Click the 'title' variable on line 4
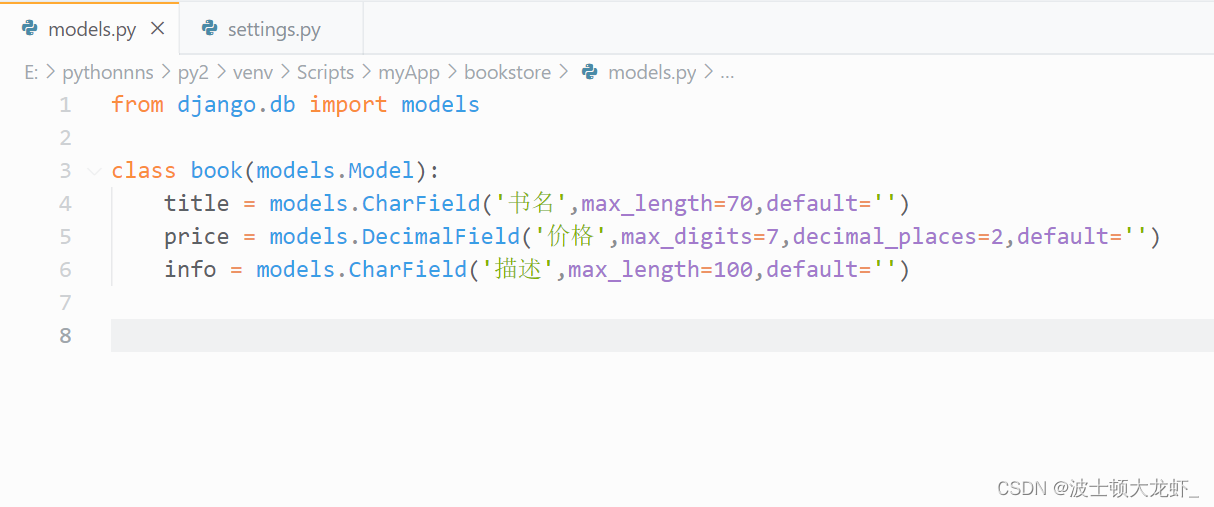This screenshot has height=507, width=1214. click(x=197, y=204)
